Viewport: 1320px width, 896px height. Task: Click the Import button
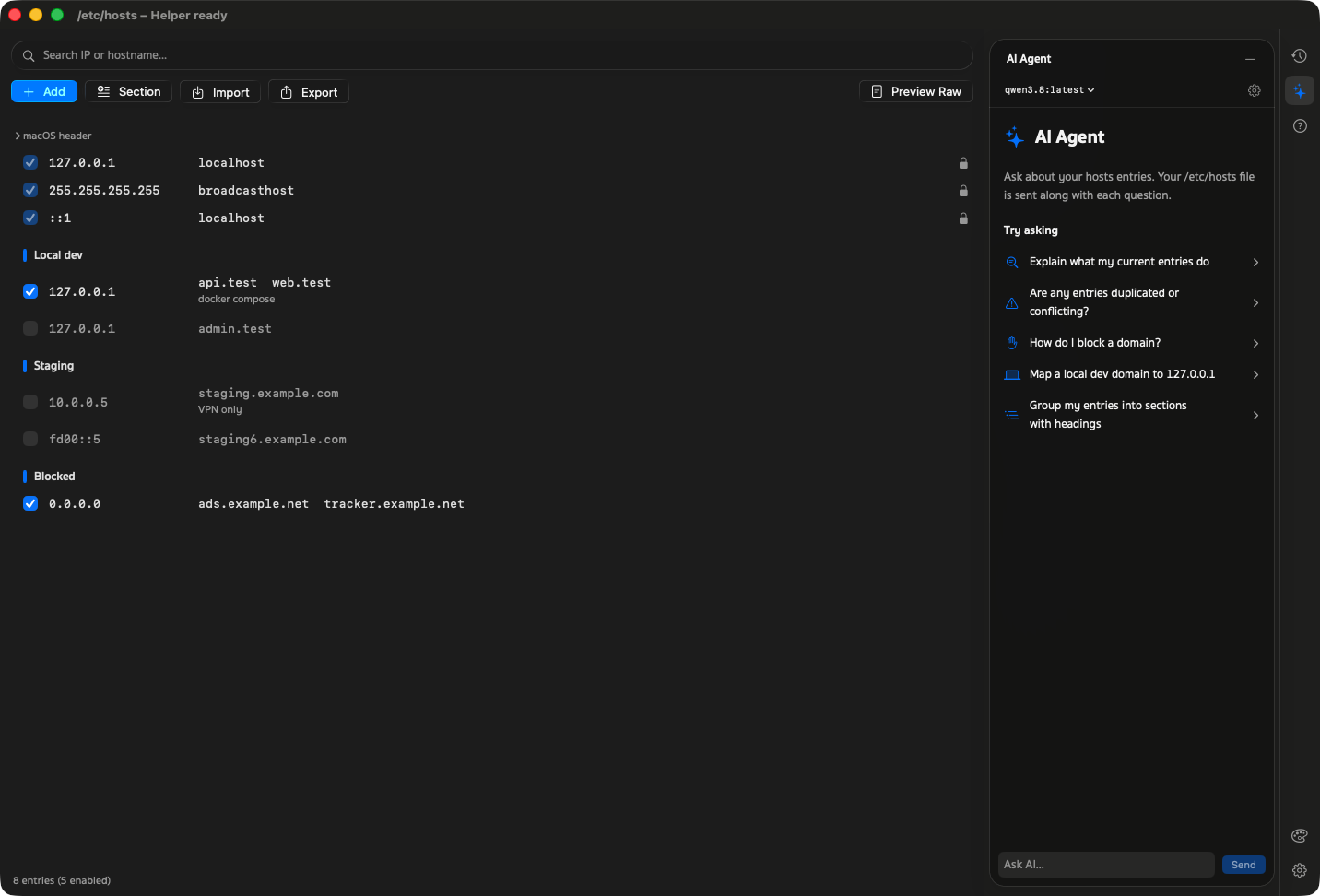point(220,92)
